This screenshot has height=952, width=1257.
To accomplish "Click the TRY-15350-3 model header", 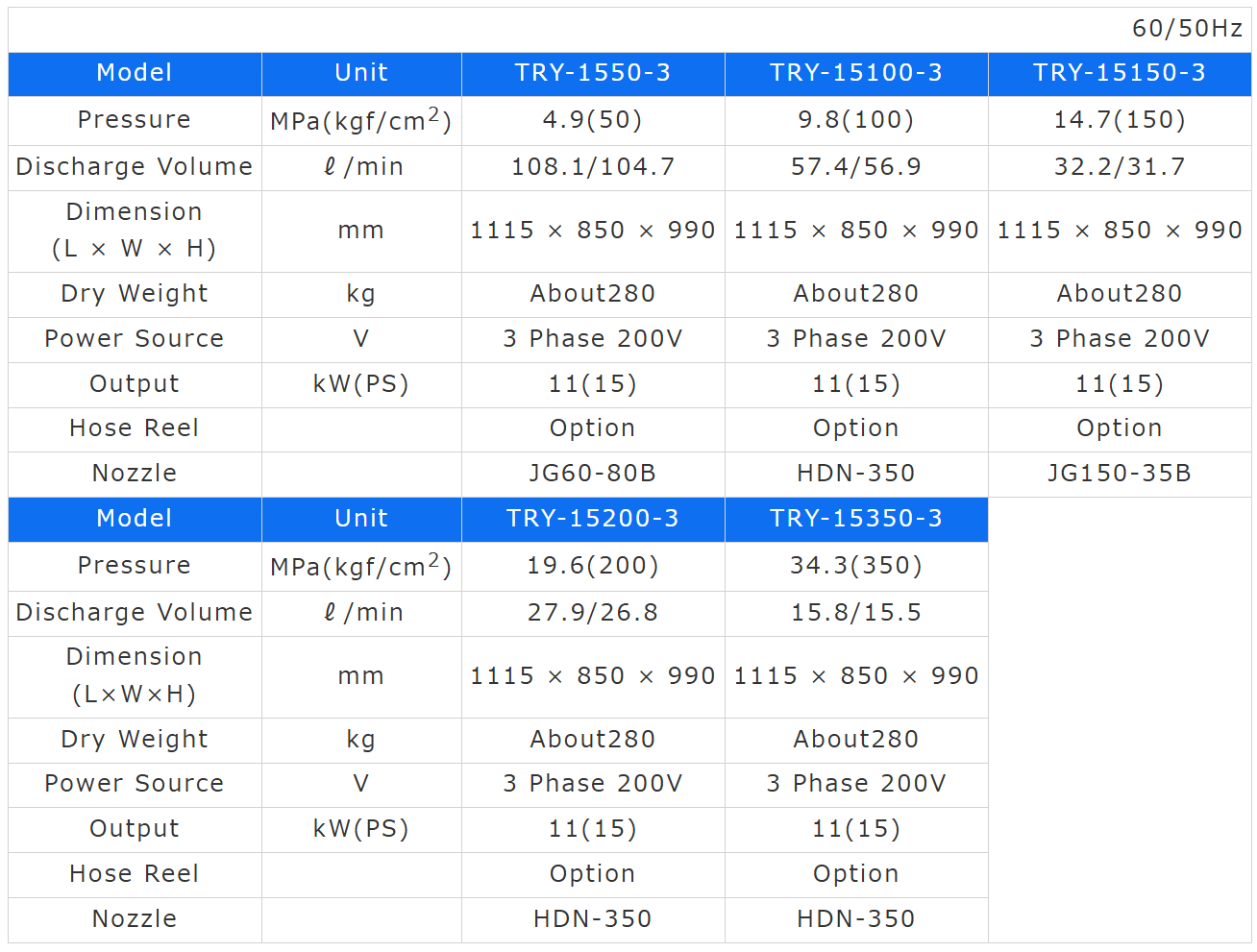I will pos(855,519).
